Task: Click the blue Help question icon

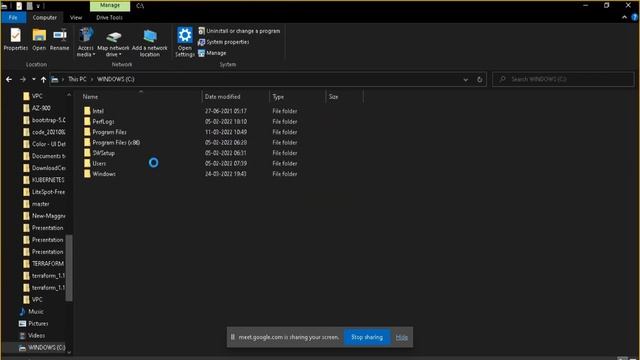Action: (634, 17)
